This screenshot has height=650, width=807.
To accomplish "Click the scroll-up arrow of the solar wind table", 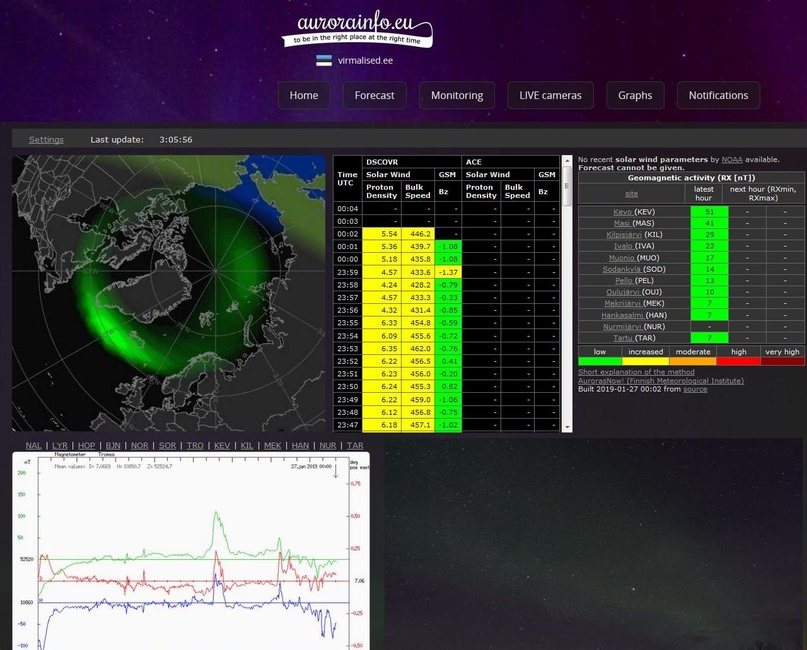I will point(567,161).
